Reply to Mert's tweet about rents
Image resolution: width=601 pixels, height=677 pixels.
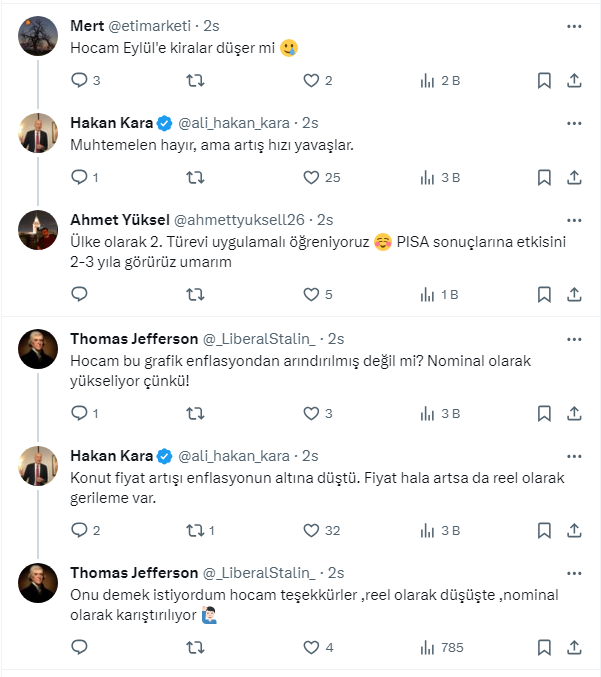click(x=80, y=81)
